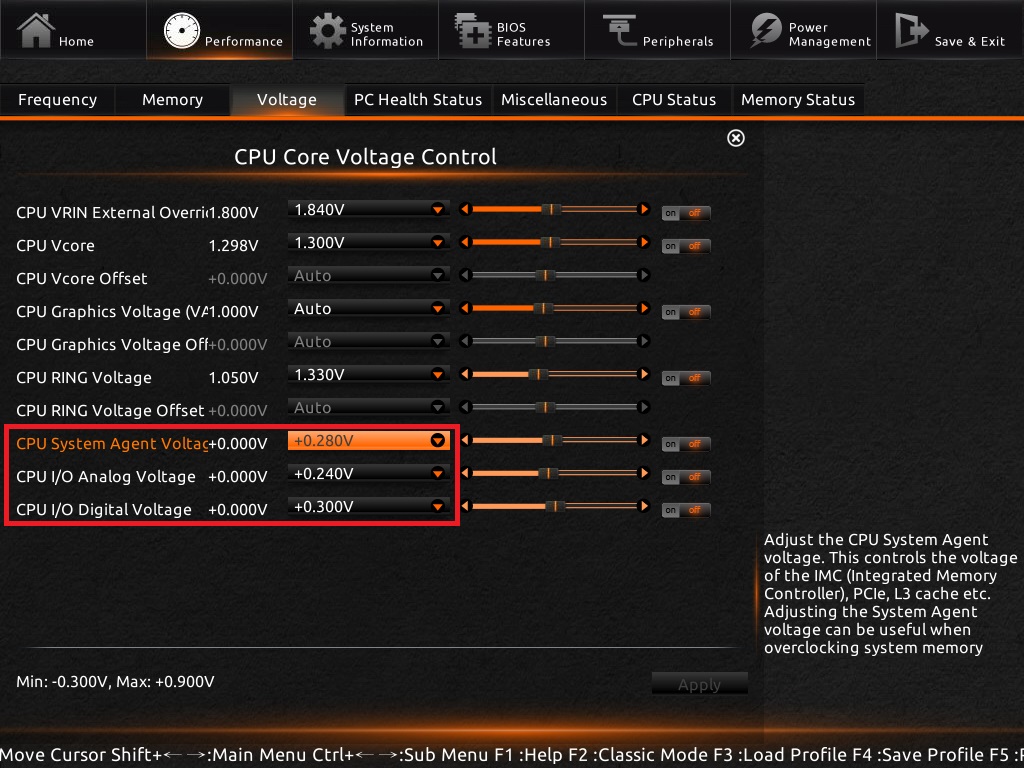Click the CPU Vcore voltage slider handle
The image size is (1024, 768).
[x=547, y=243]
